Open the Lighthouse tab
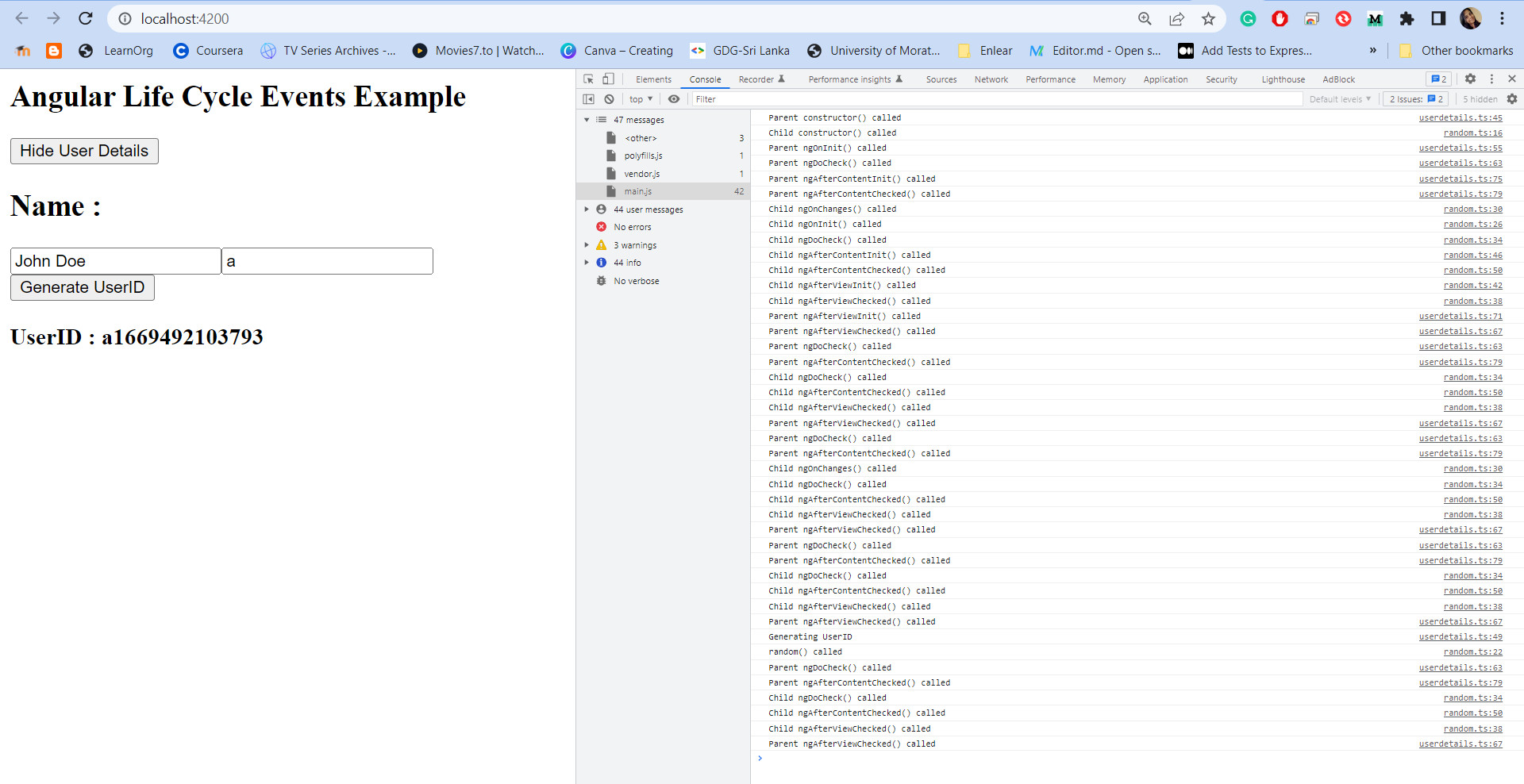This screenshot has height=784, width=1524. (1283, 79)
